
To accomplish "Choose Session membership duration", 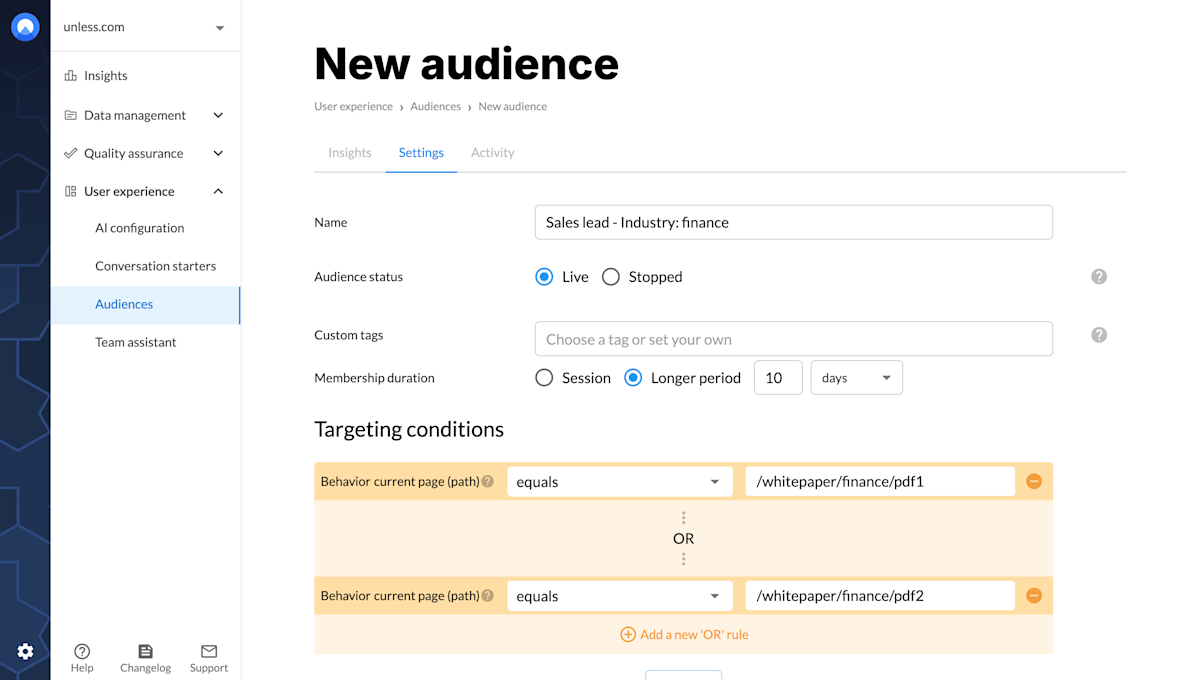I will (x=544, y=378).
